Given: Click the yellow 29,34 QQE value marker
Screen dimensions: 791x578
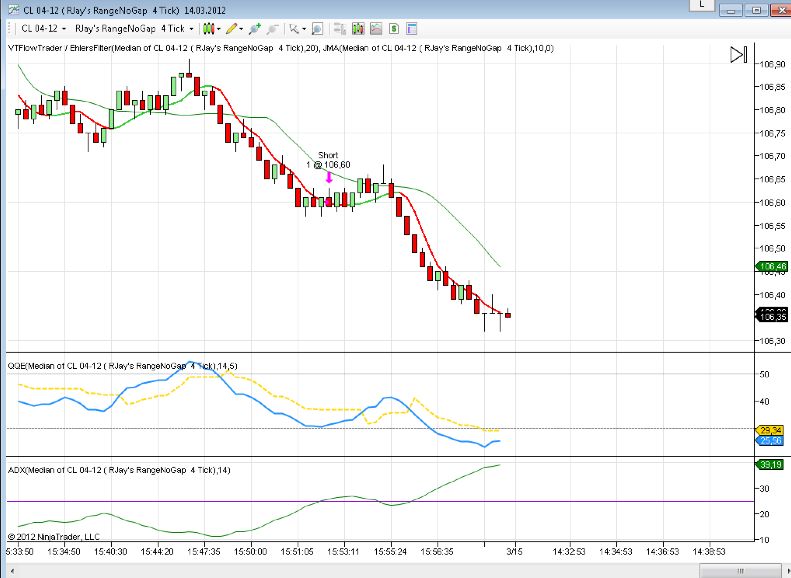Looking at the screenshot, I should click(x=770, y=430).
